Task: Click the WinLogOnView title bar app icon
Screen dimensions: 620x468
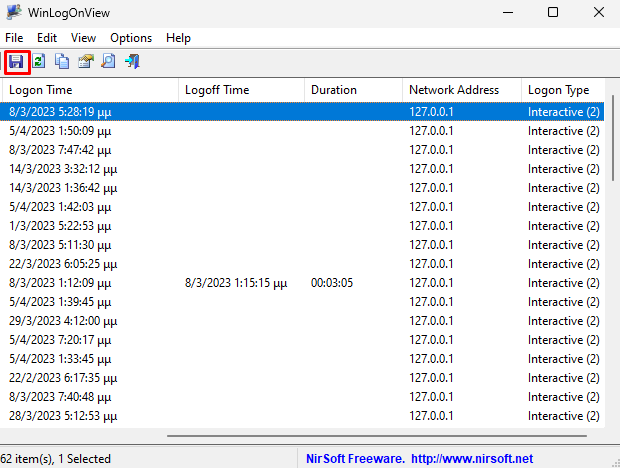Action: point(14,13)
